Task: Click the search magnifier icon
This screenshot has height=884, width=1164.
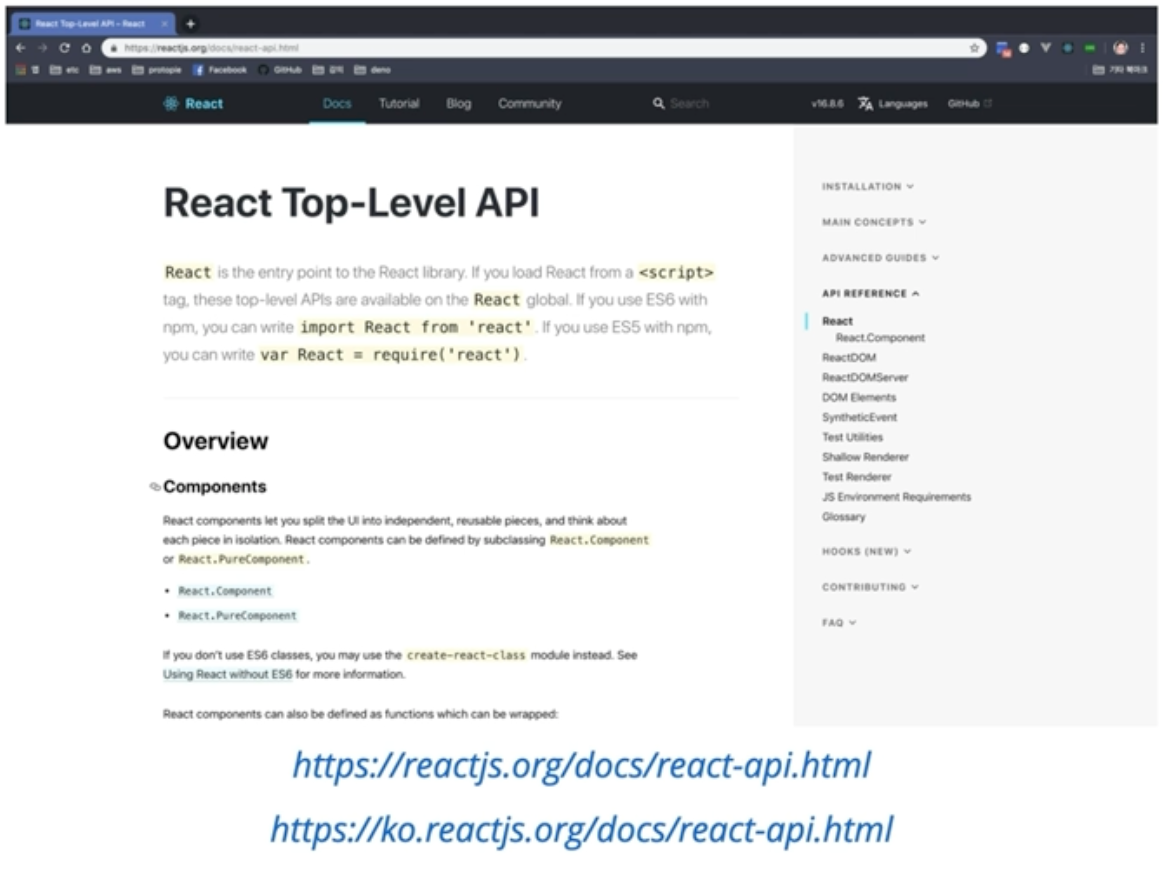Action: coord(658,103)
